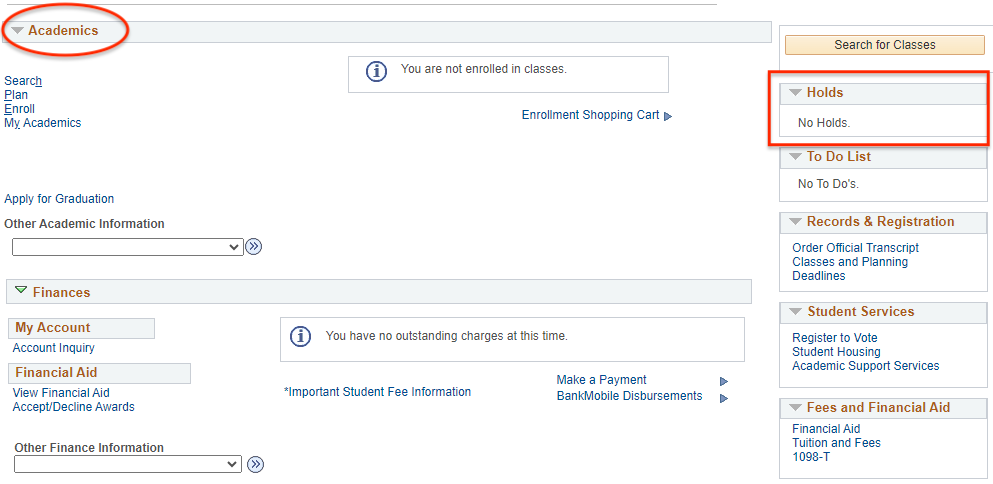The height and width of the screenshot is (484, 993).
Task: Click the Enrollment Shopping Cart arrow icon
Action: [668, 116]
